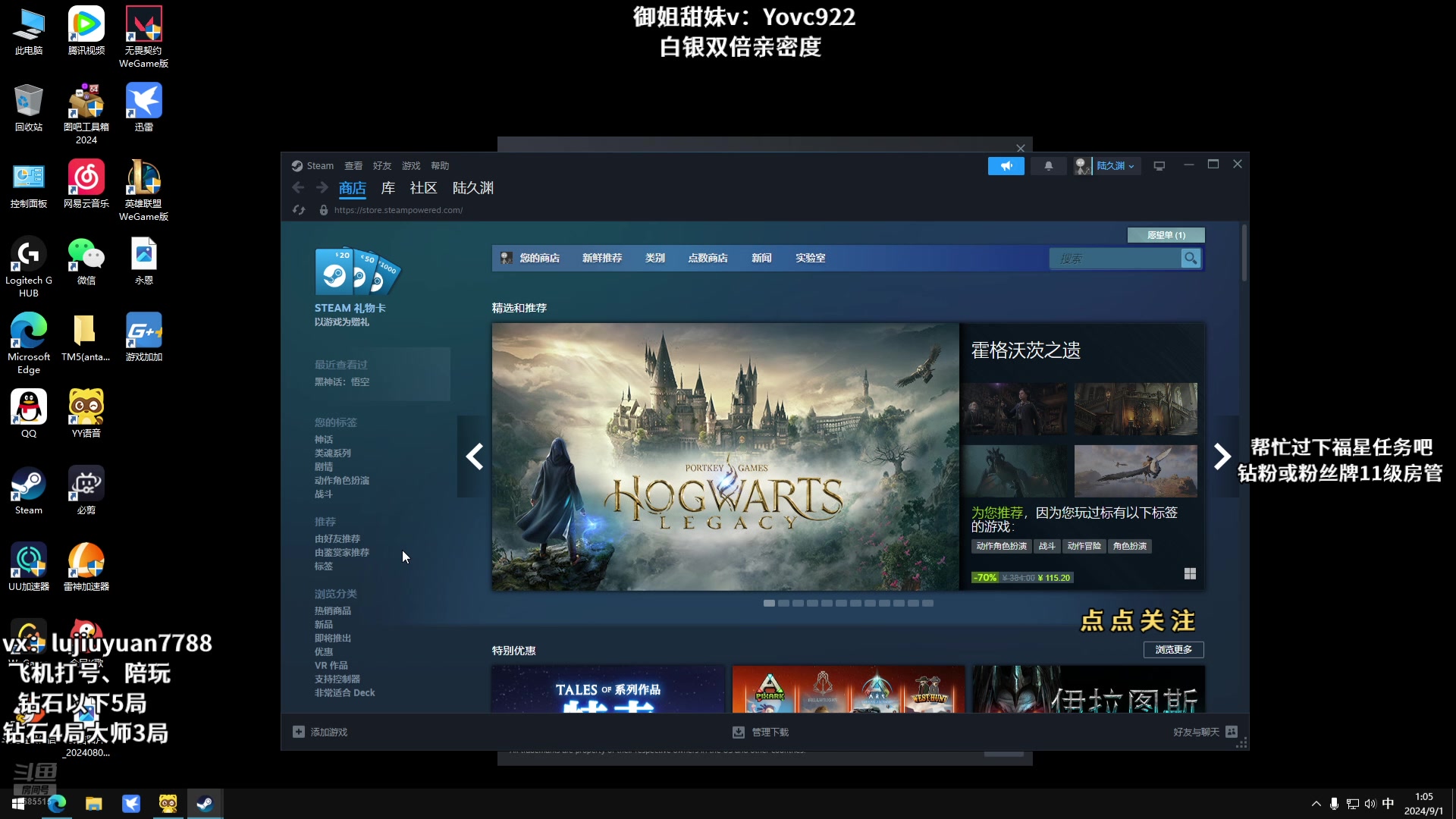1456x819 pixels.
Task: Select the 动作角色扮演 sidebar tag
Action: (342, 481)
